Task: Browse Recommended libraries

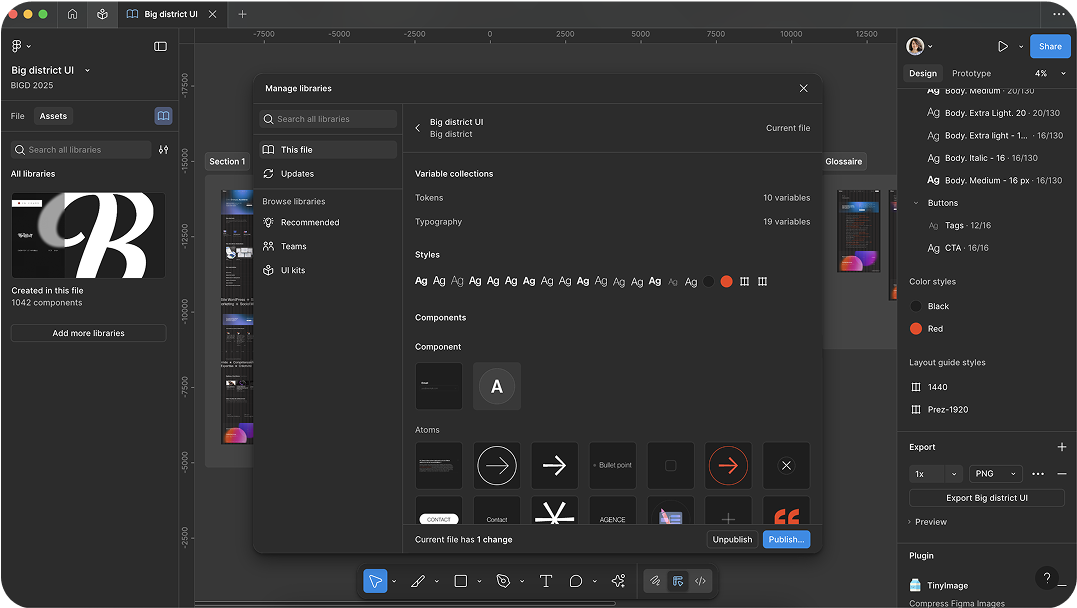Action: (328, 222)
